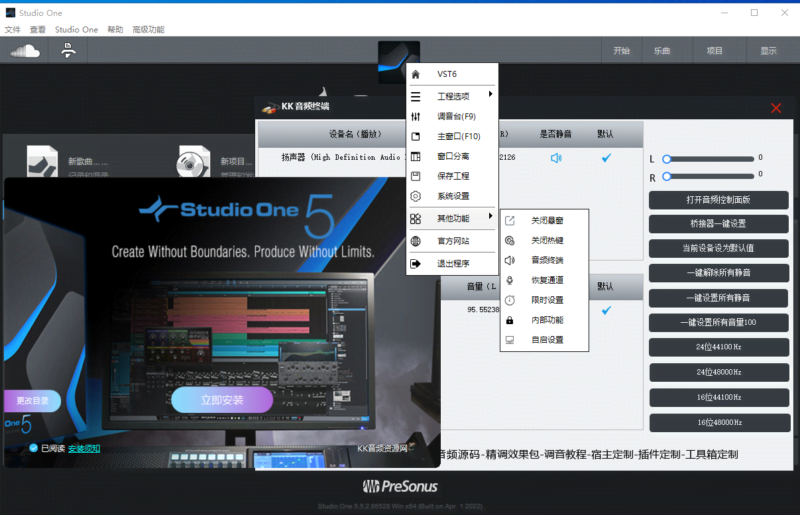Click the window icon for 主窗口(F10)

[x=416, y=136]
